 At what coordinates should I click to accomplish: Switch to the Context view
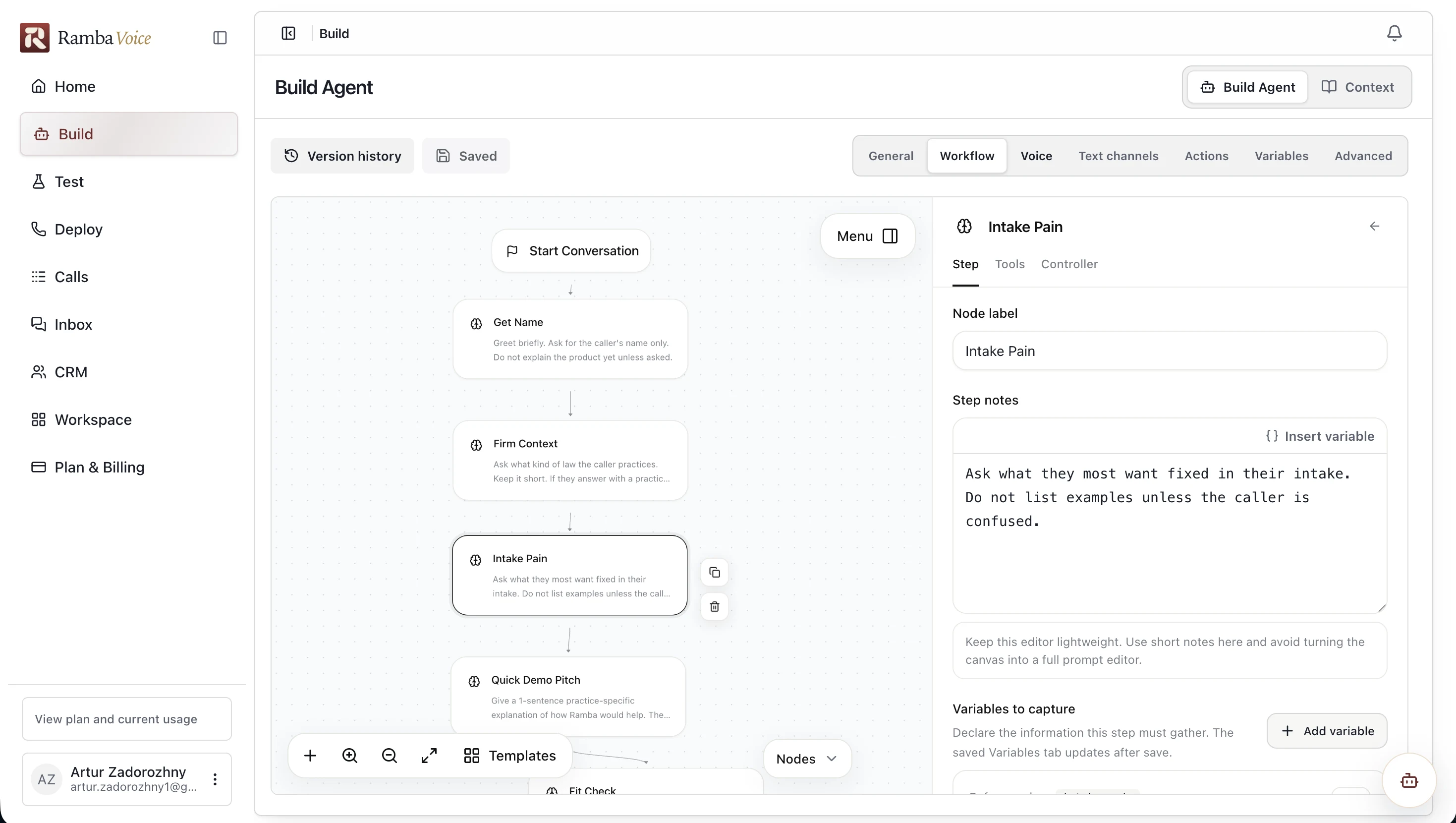tap(1358, 87)
